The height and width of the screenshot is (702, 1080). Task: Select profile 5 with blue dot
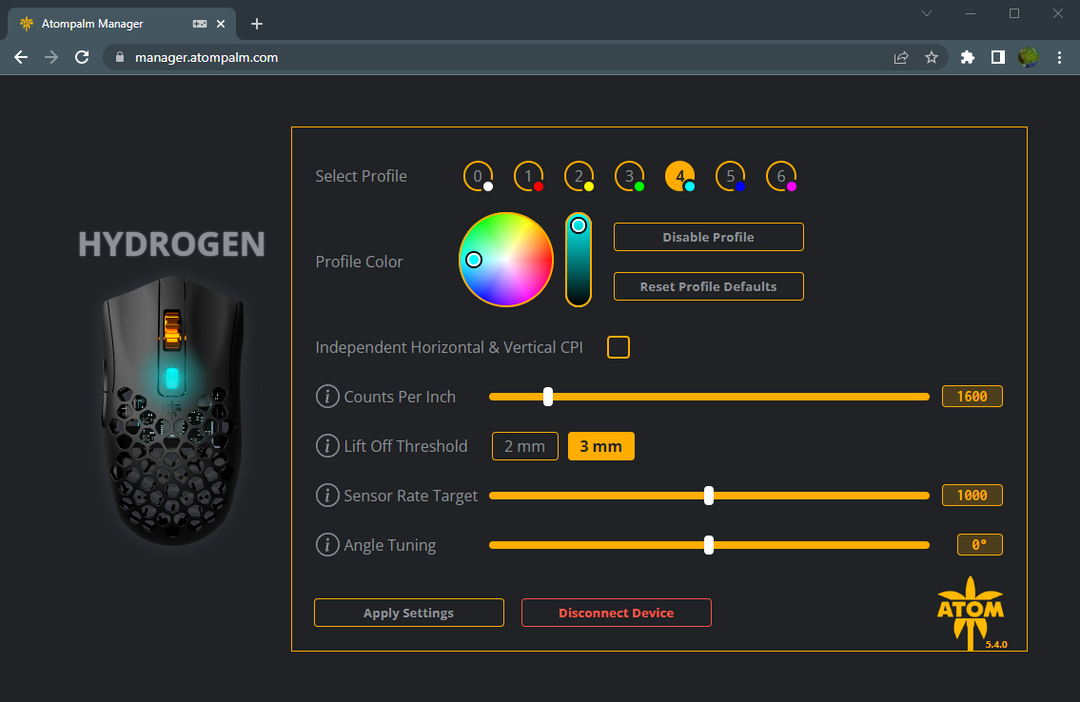pos(730,176)
